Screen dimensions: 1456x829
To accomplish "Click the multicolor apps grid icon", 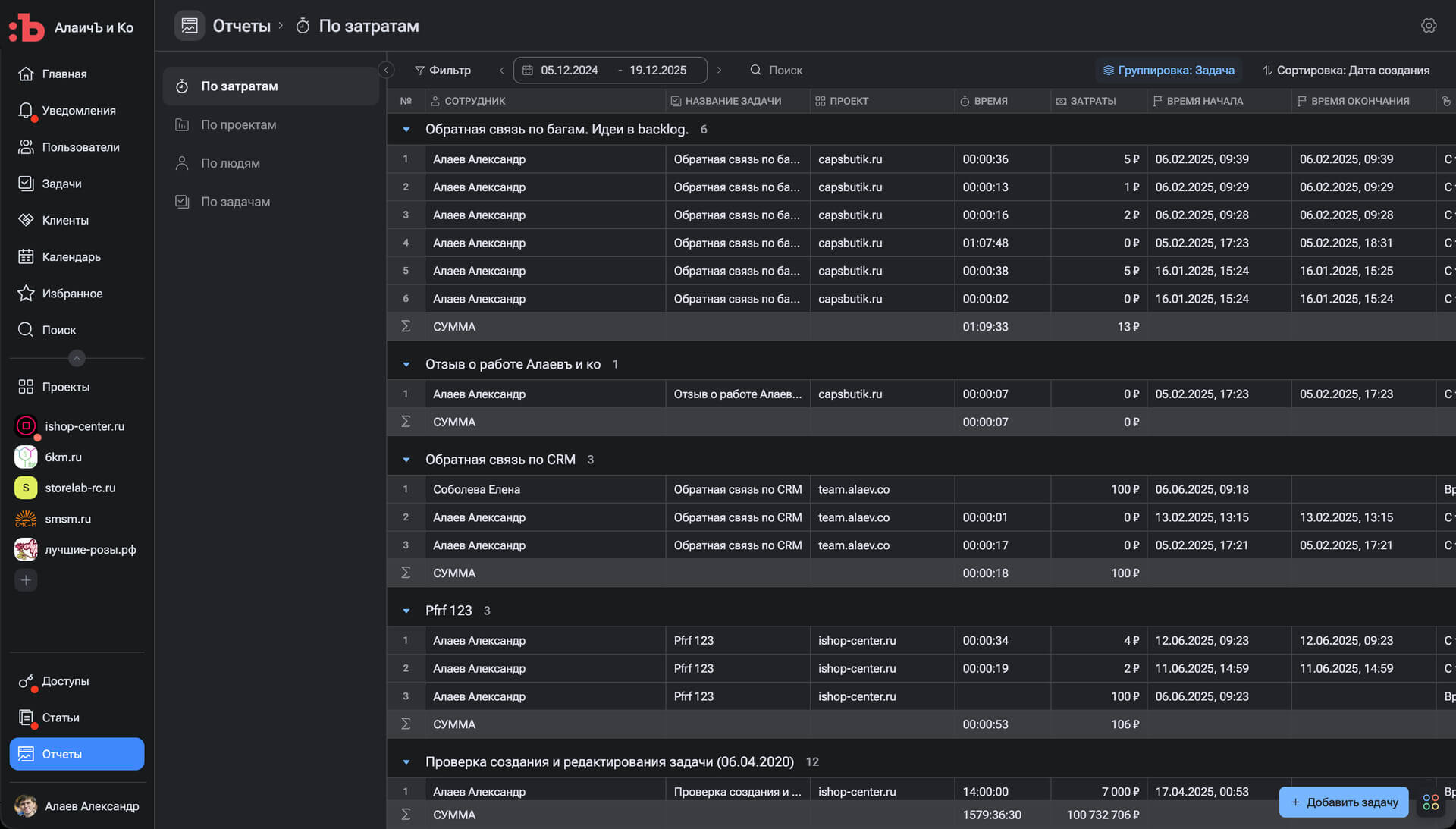I will (x=1431, y=802).
